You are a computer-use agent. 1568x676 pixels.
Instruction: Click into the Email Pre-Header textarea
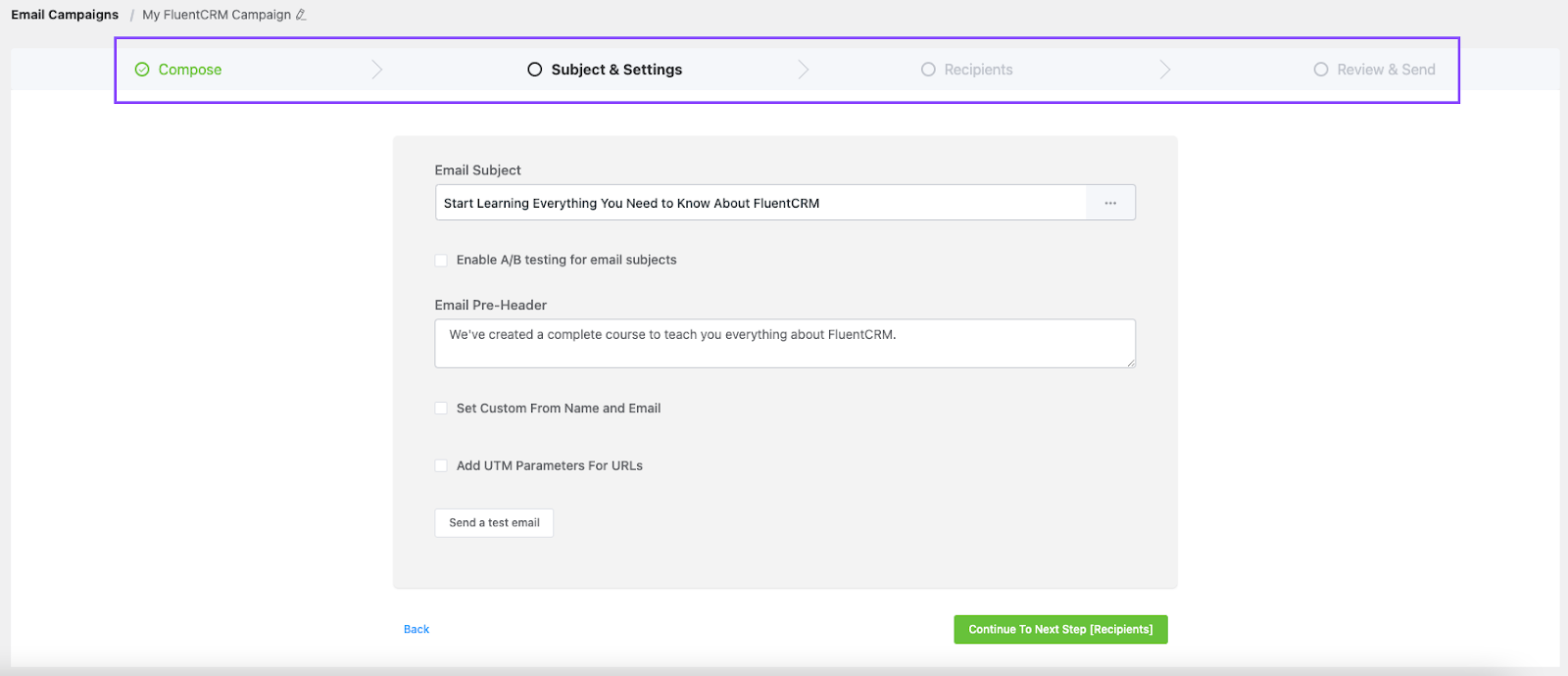[785, 344]
